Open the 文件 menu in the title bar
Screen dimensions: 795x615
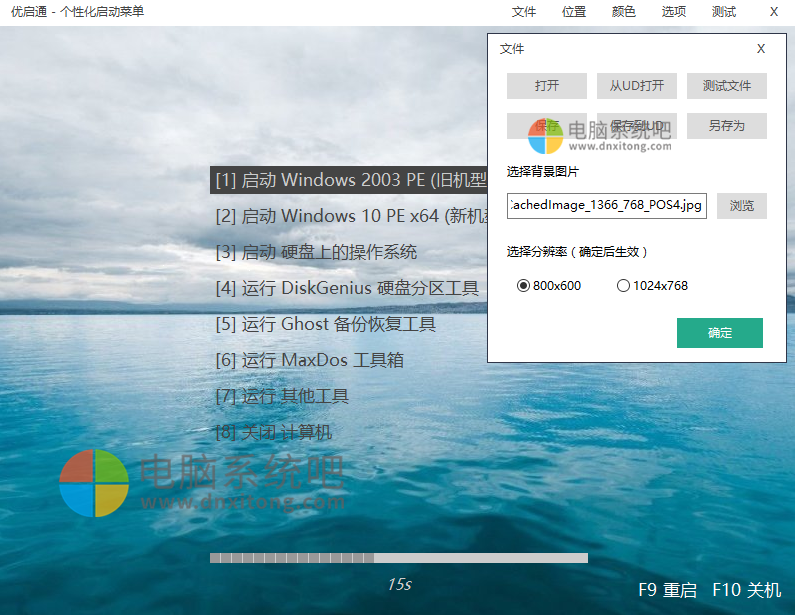point(523,12)
